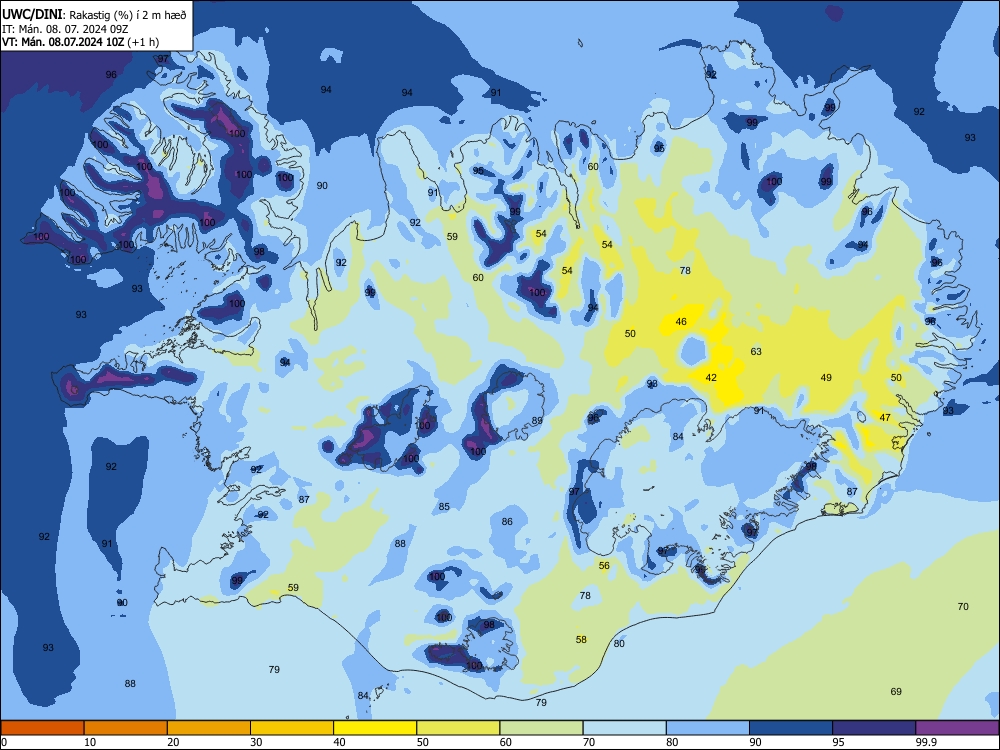Click the legend tick label '40'
This screenshot has height=750, width=1000.
pos(340,742)
